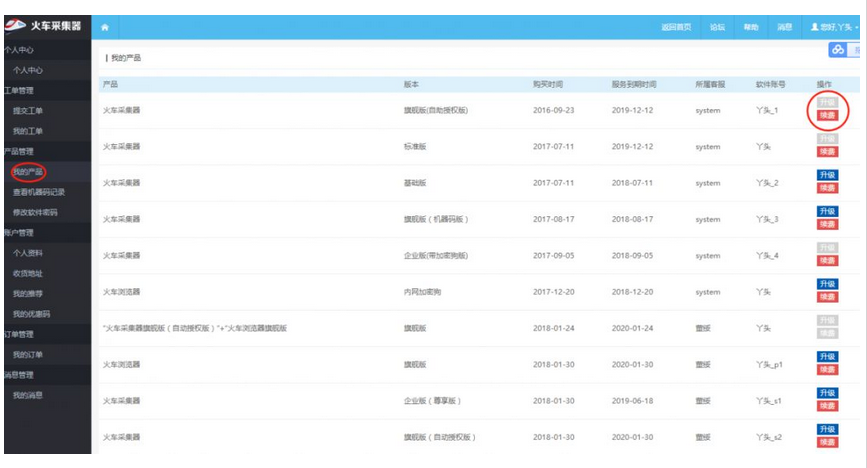
Task: Click red 续费 button for account 丫头_1
Action: click(x=826, y=116)
